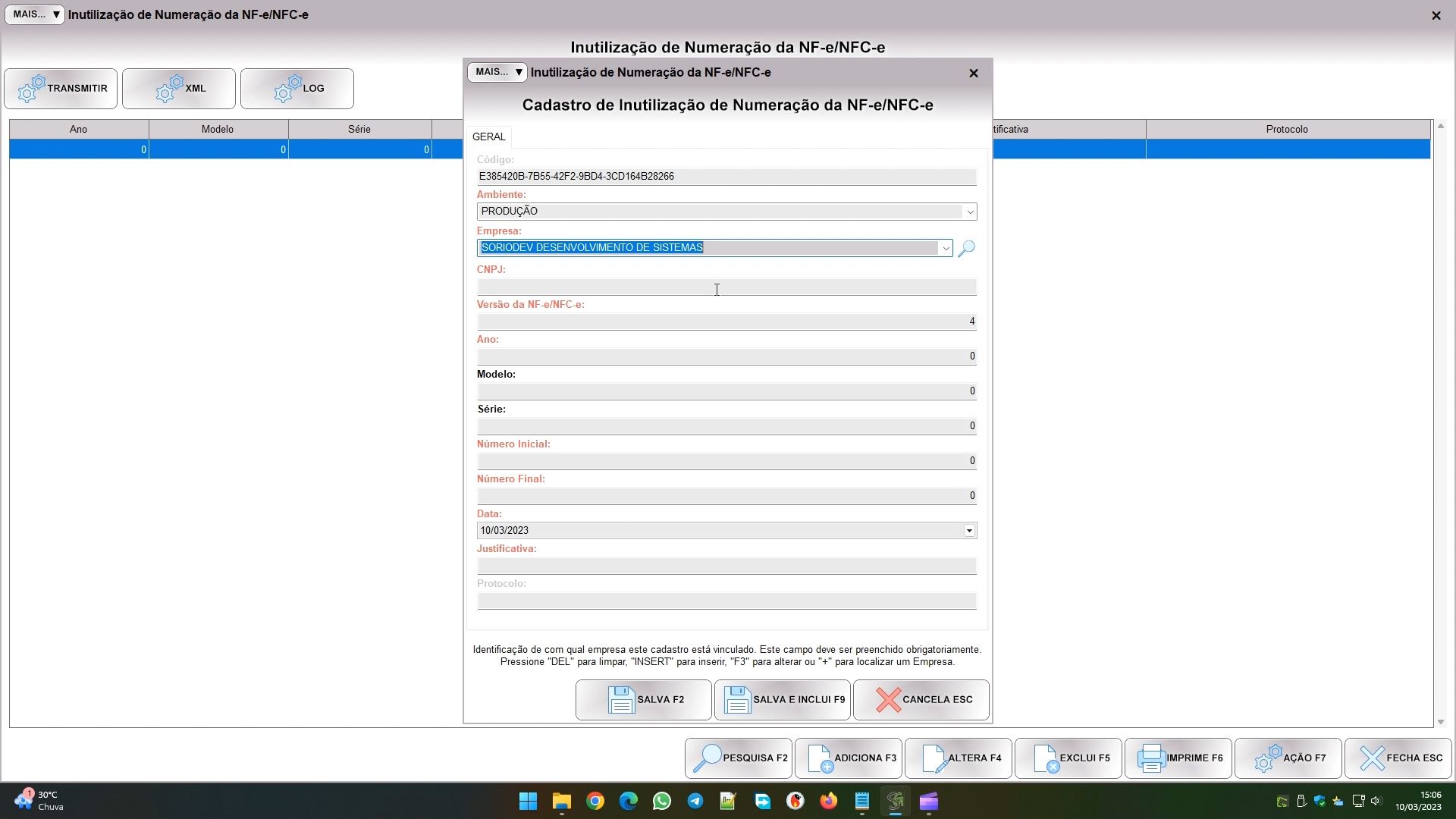The width and height of the screenshot is (1456, 819).
Task: Open the LOG gear button
Action: [297, 89]
